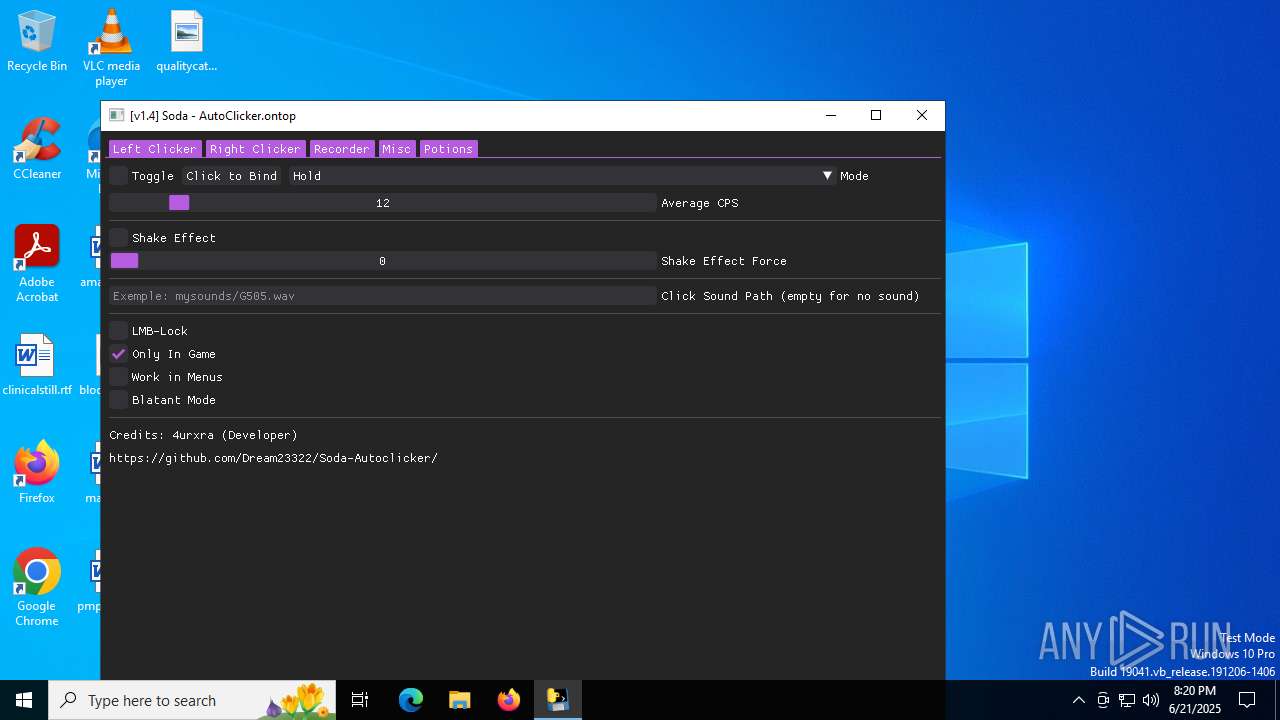Open the Windows Start menu

pos(24,700)
